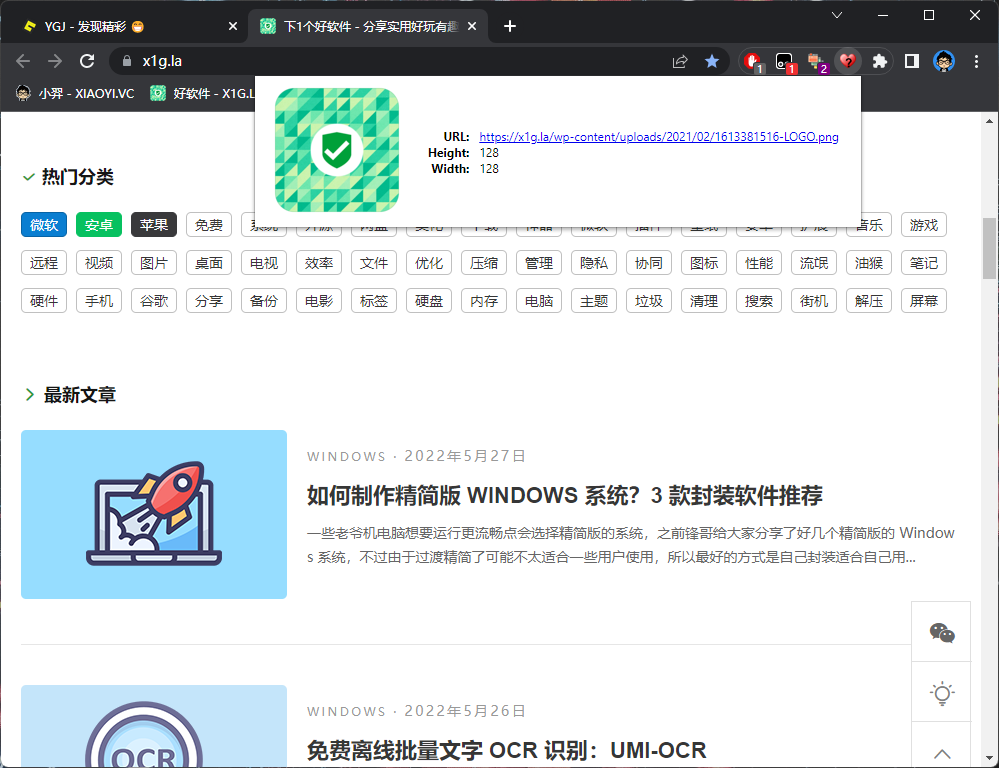The image size is (999, 768).
Task: Click the bookmark star in the address bar
Action: pyautogui.click(x=712, y=61)
